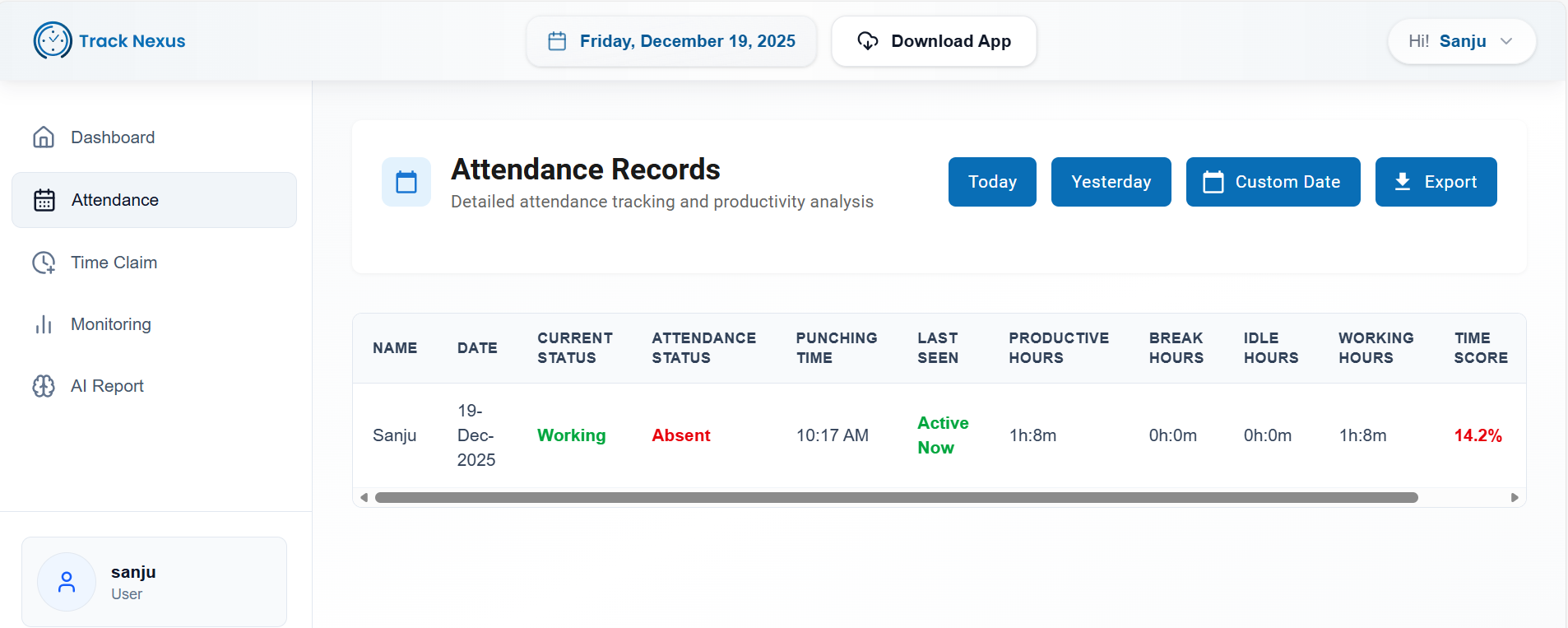The image size is (1568, 628).
Task: Click the 14.2% time score value
Action: (x=1478, y=435)
